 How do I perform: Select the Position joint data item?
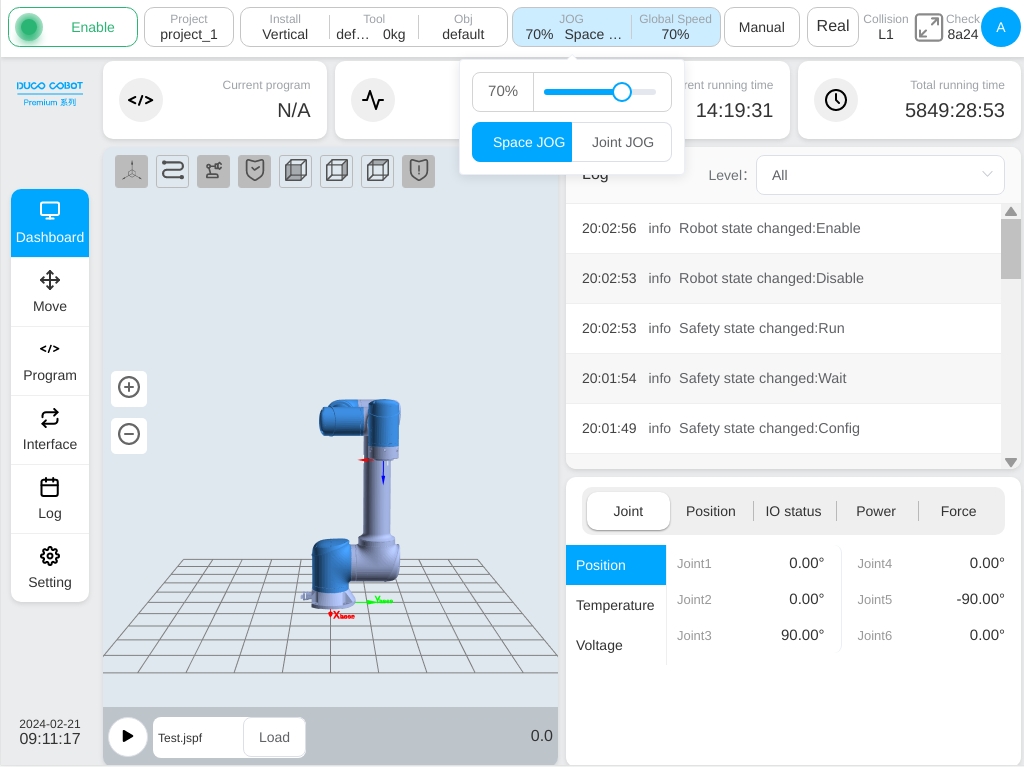coord(616,565)
